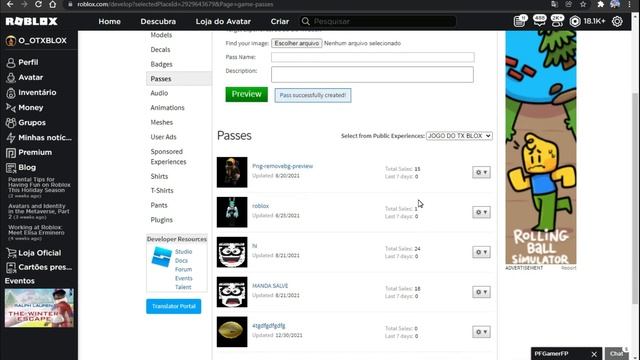The image size is (640, 360).
Task: Open MANDA SALVE pass link
Action: [x=270, y=286]
